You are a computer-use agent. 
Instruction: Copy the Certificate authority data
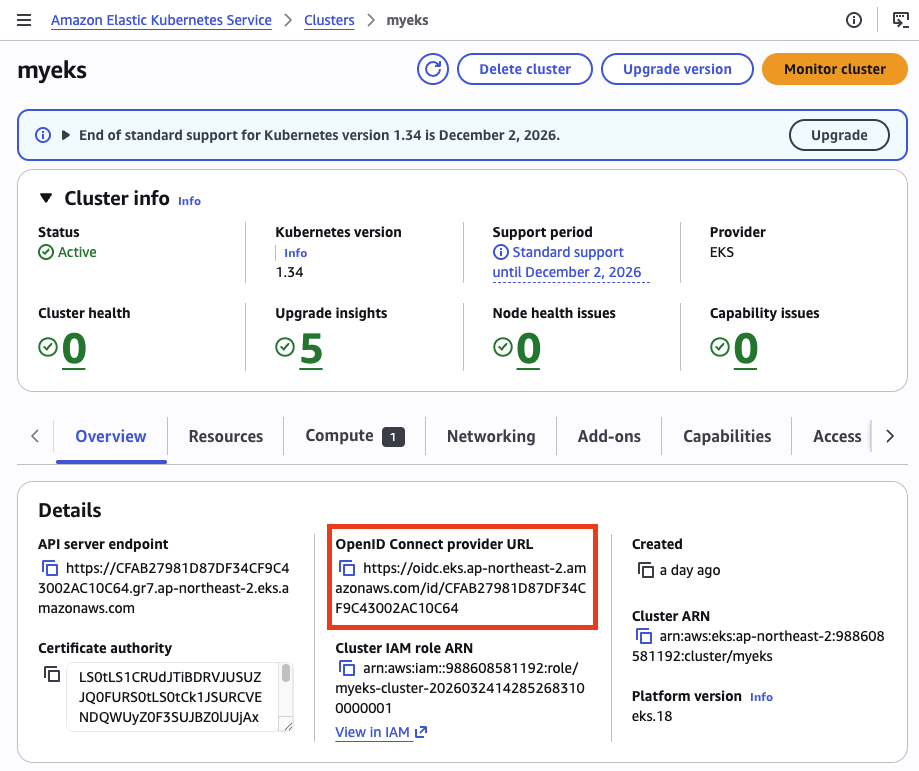coord(51,674)
